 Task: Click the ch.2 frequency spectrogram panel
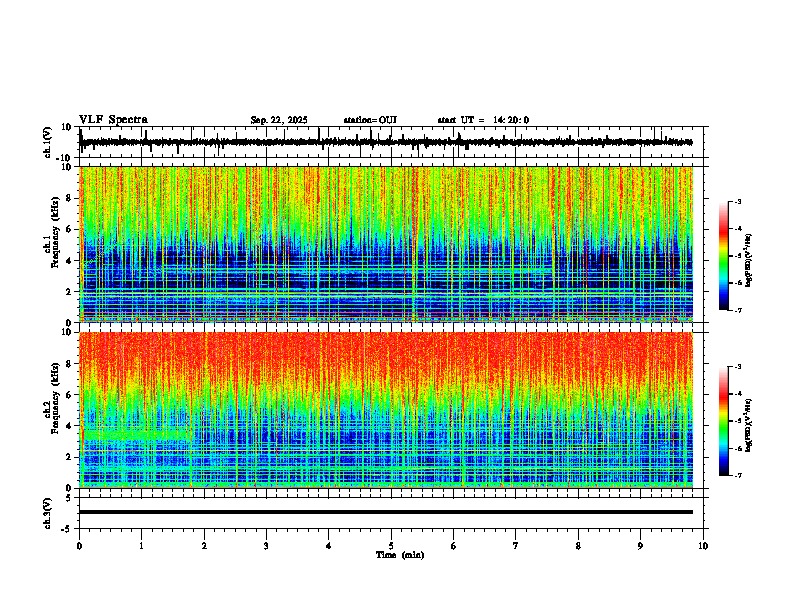pos(386,410)
